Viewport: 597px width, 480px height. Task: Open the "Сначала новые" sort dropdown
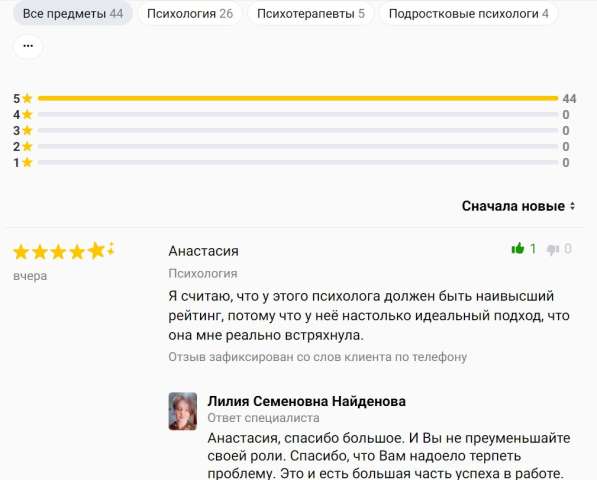coord(519,206)
